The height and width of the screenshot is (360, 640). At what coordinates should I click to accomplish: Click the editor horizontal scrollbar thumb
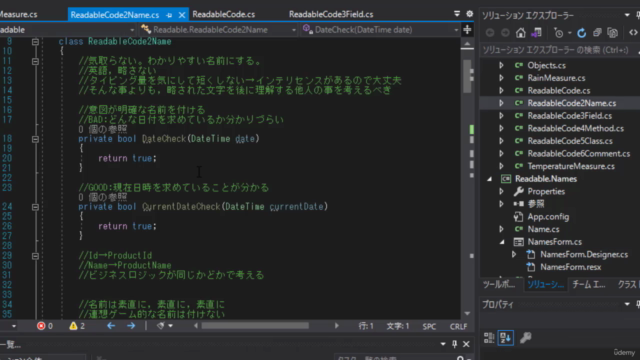pyautogui.click(x=255, y=326)
